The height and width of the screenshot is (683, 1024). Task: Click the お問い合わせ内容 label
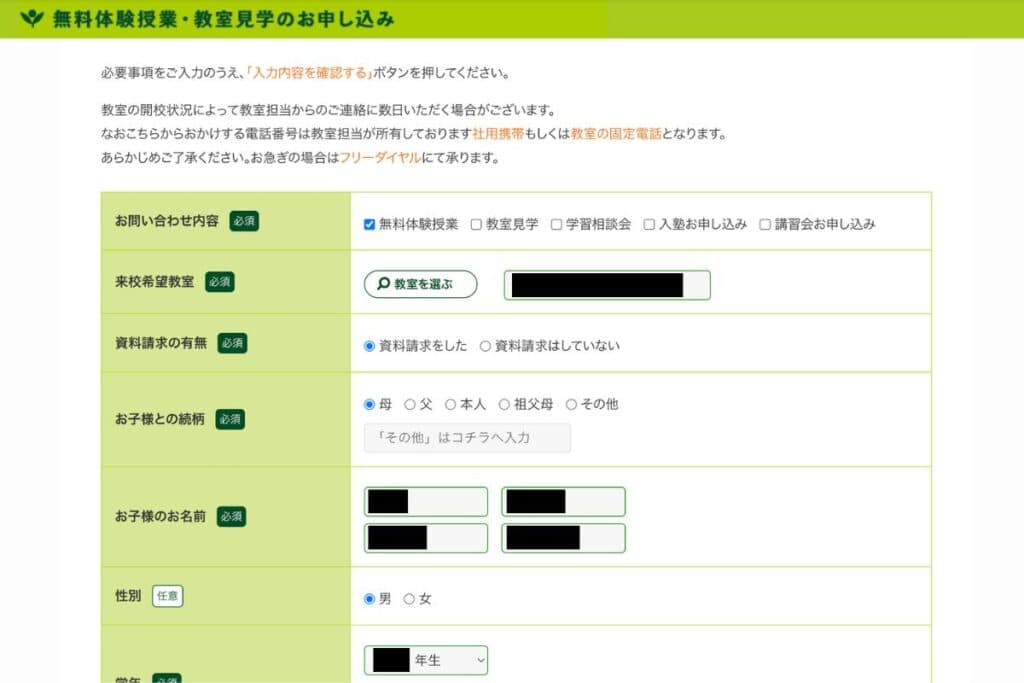(167, 221)
